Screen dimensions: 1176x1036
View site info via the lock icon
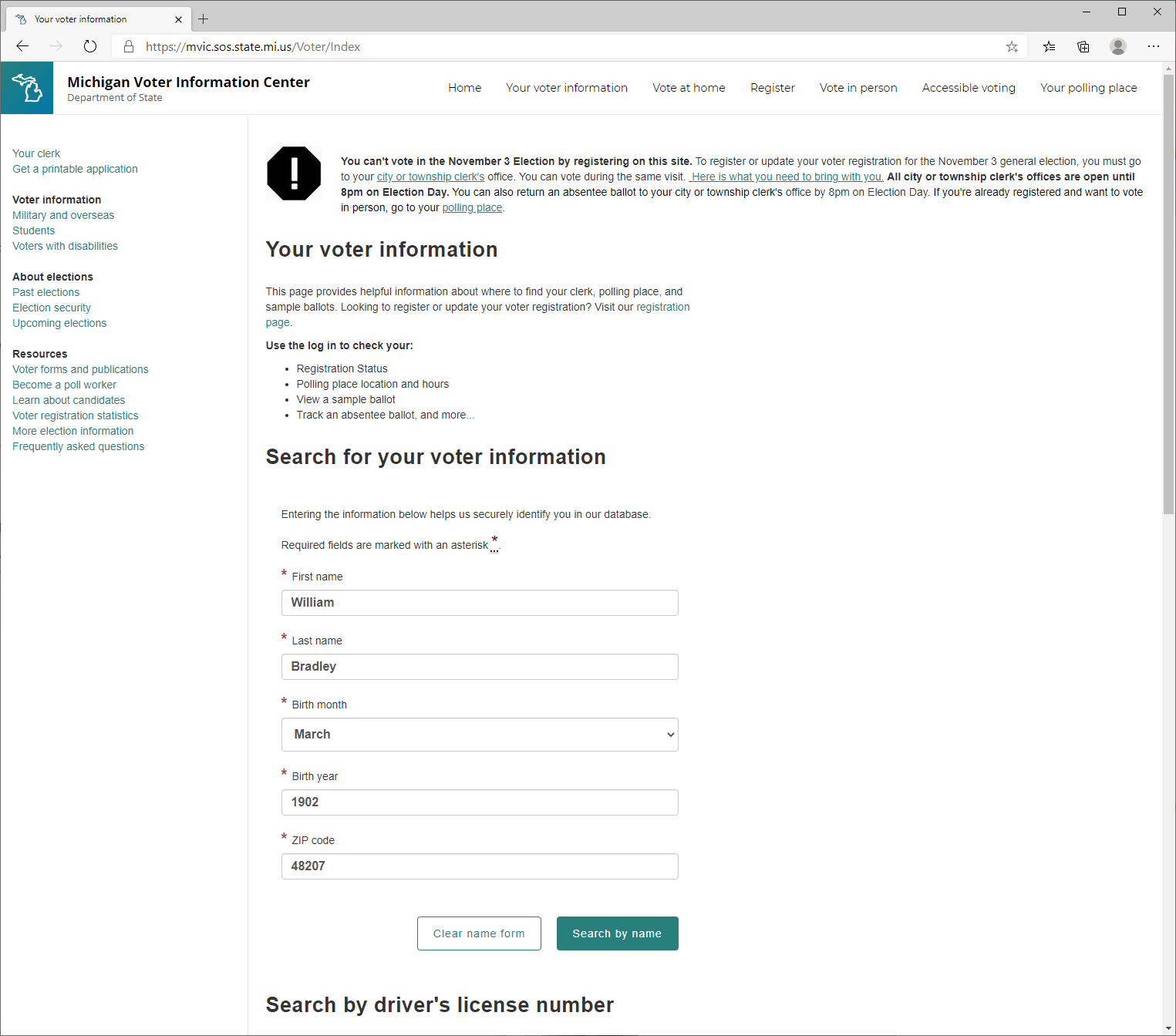pos(129,46)
